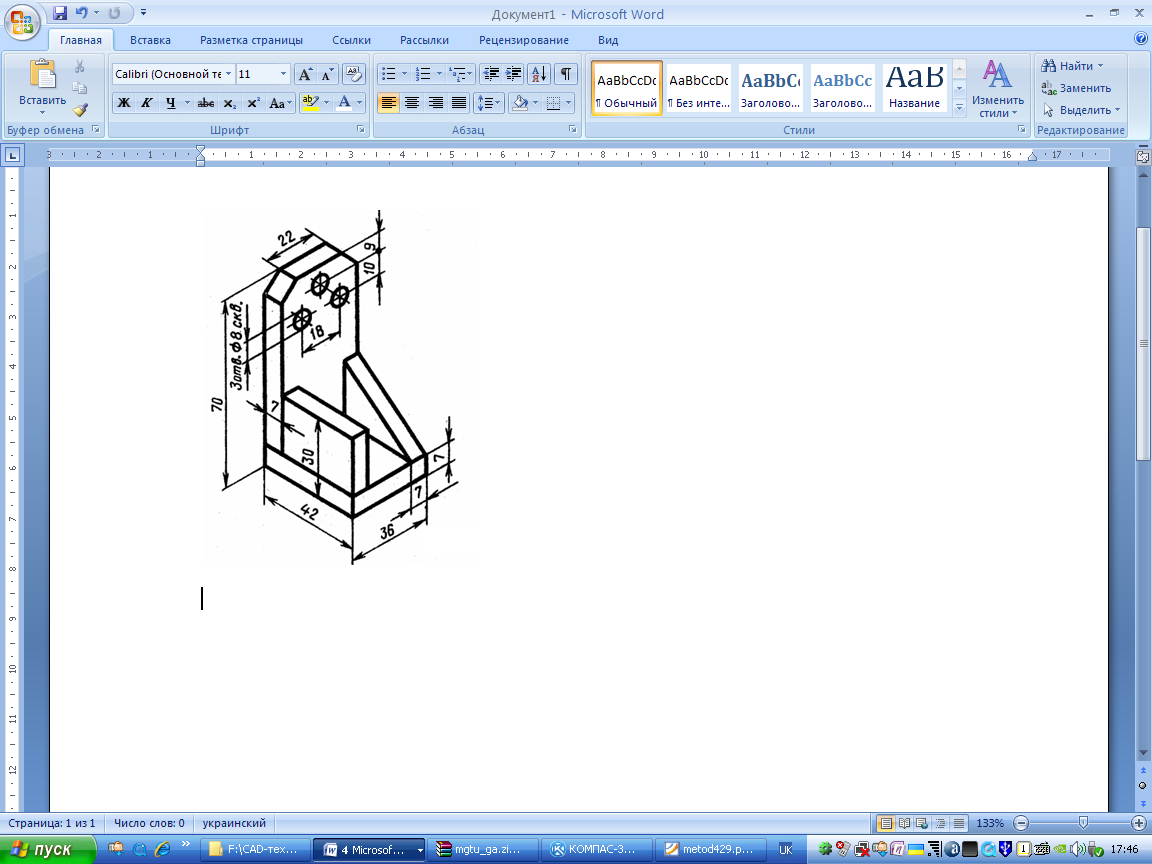Switch to the Ссылки tab
The height and width of the screenshot is (864, 1152).
coord(351,40)
